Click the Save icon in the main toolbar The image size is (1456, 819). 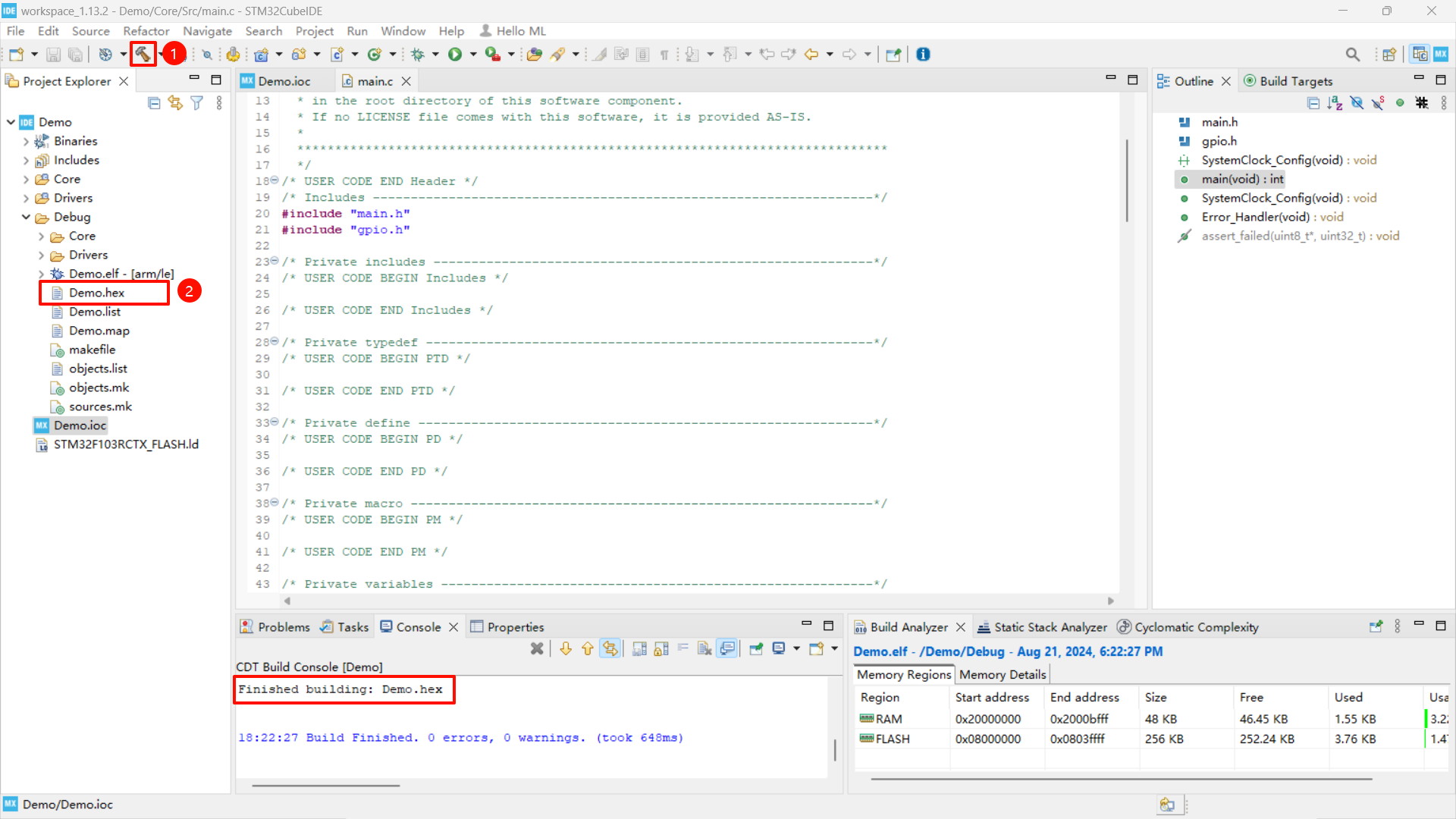[53, 55]
